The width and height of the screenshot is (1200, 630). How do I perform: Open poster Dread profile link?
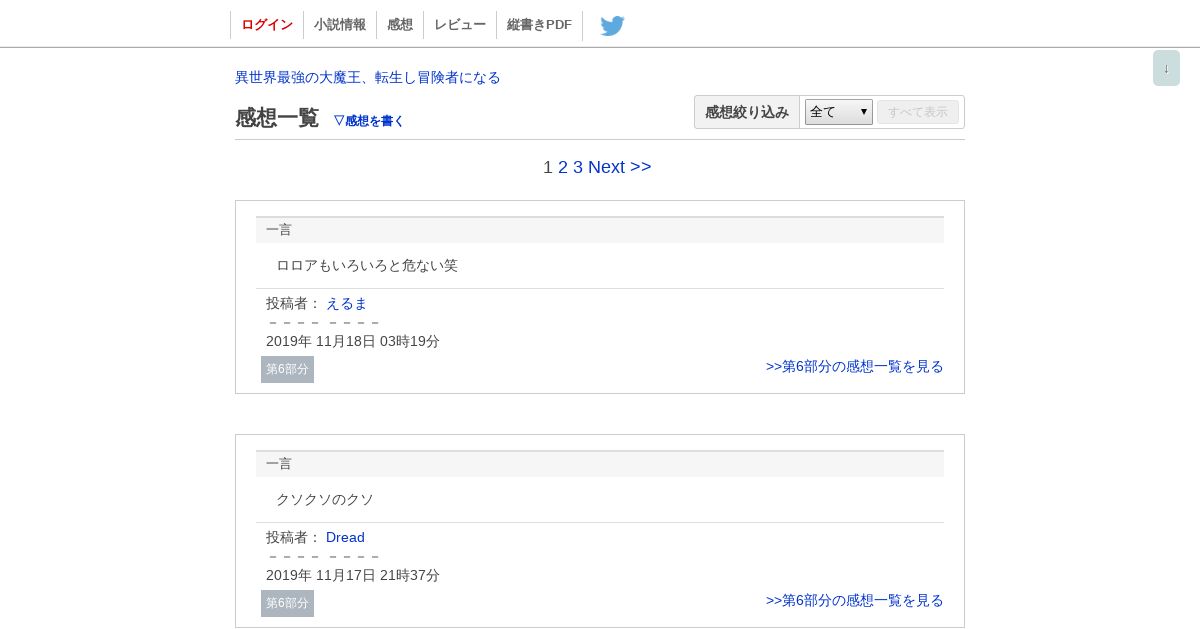click(x=345, y=537)
